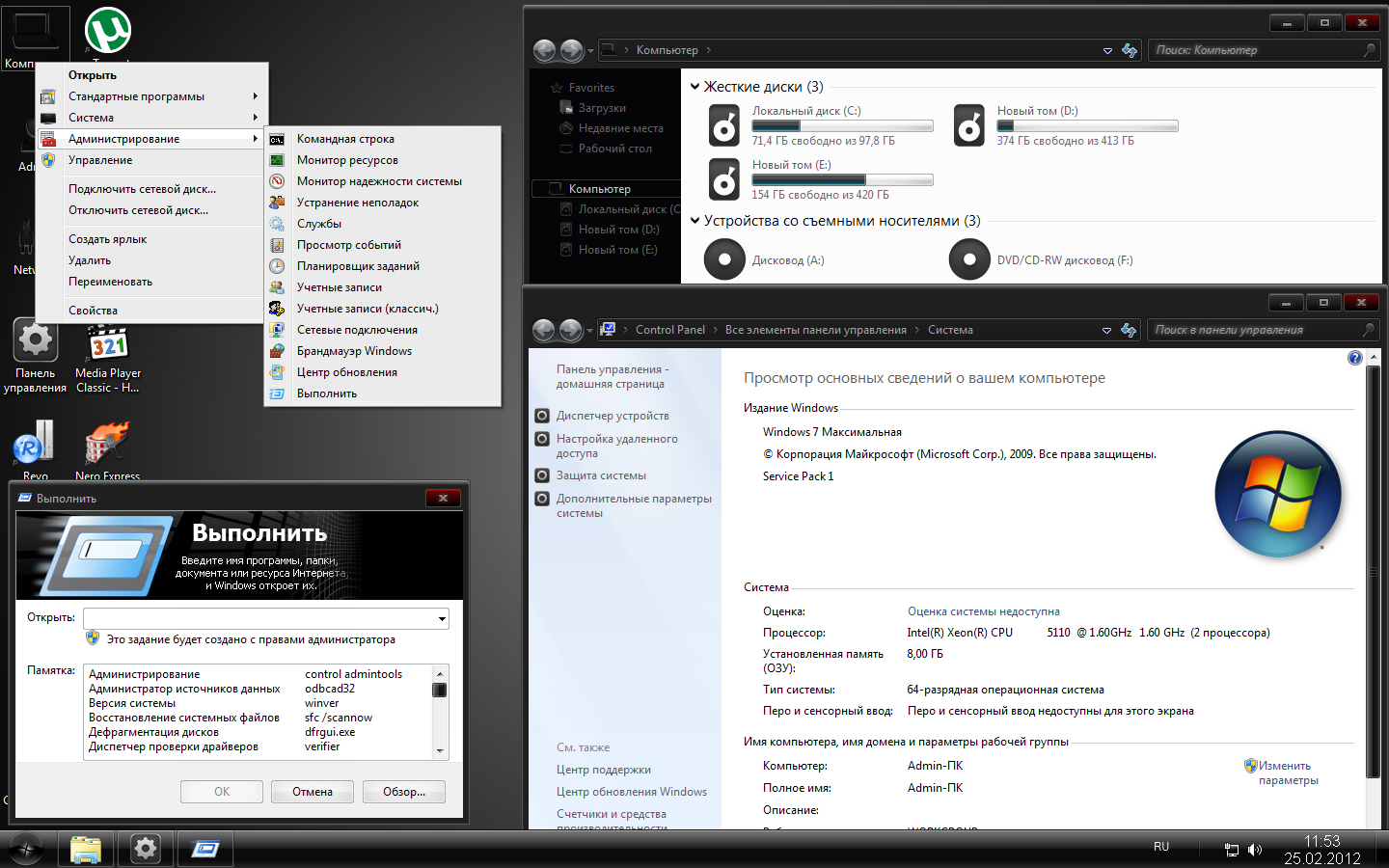The height and width of the screenshot is (868, 1389).
Task: Open 'Защита системы' link
Action: 601,475
